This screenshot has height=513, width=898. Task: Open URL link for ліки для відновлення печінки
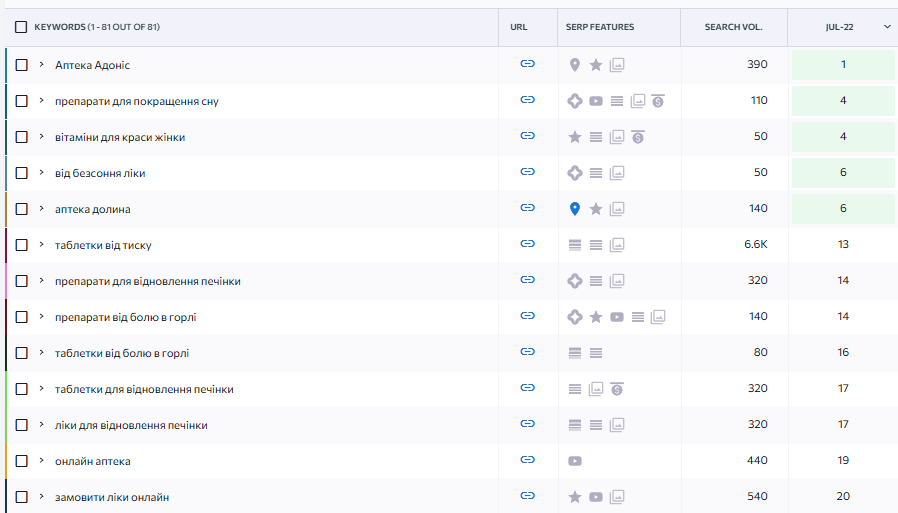(527, 424)
